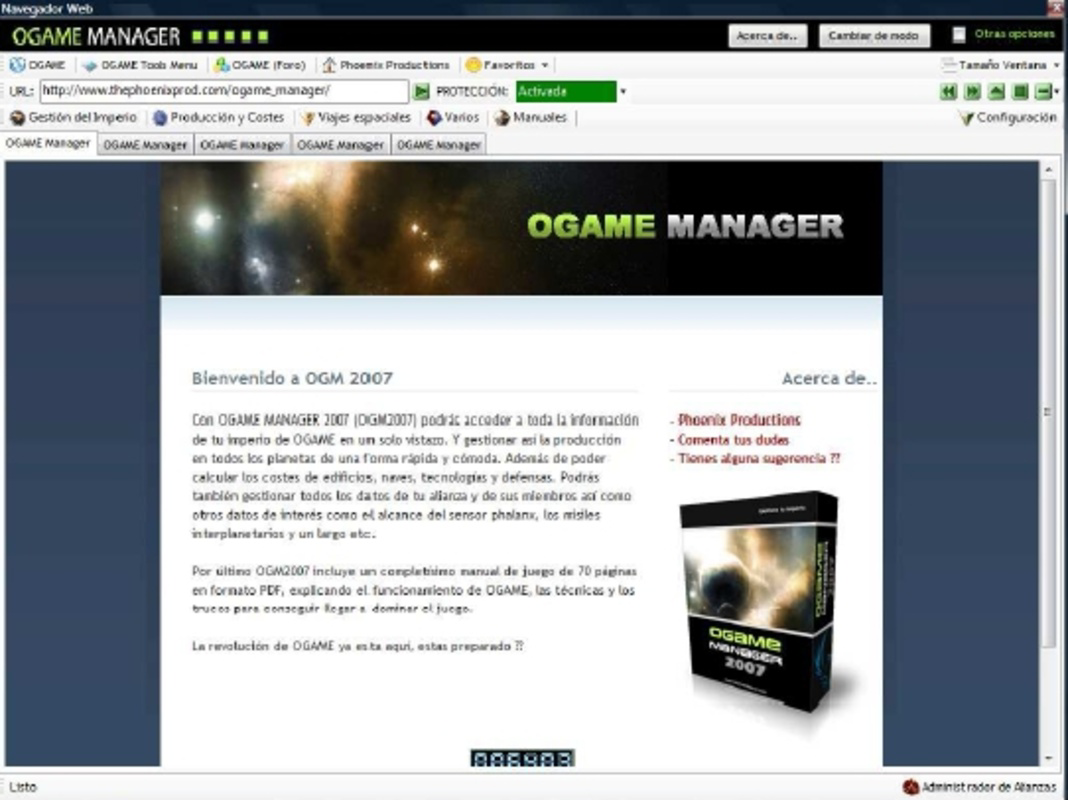
Task: Go to the Phoenix Productions home bookmark
Action: coord(386,65)
